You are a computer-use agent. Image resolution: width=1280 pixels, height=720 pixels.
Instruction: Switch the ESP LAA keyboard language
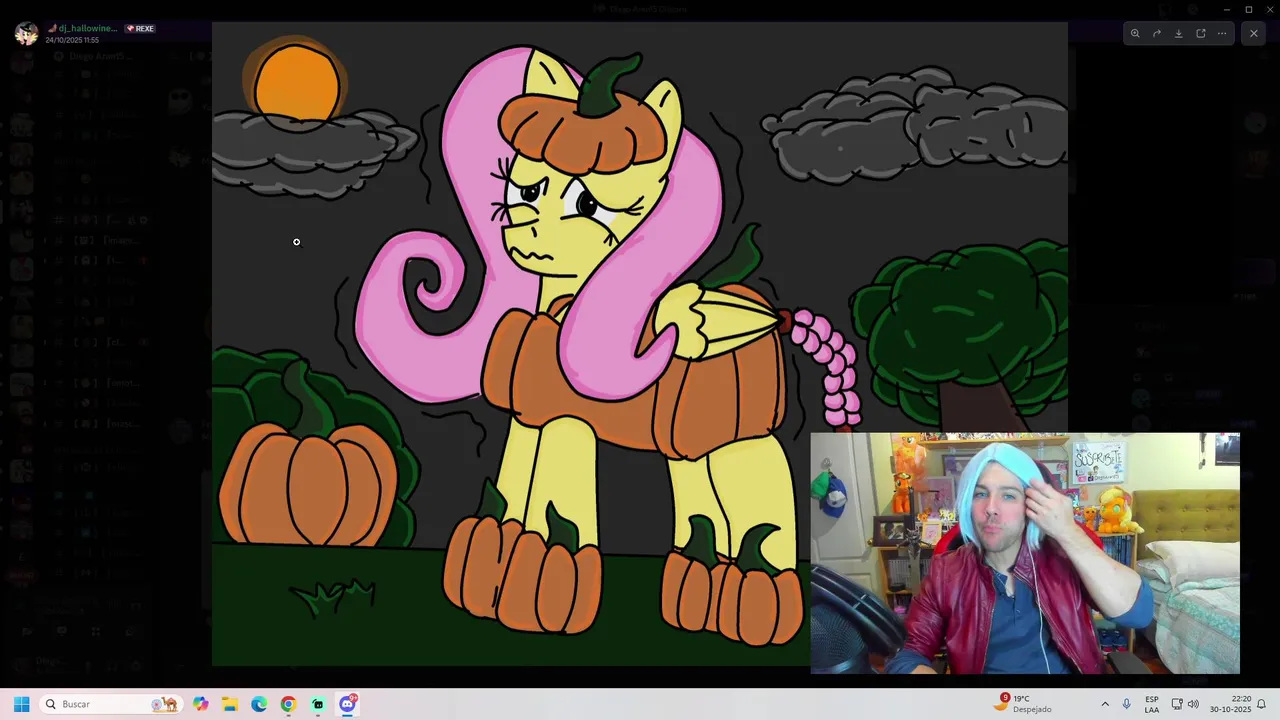(x=1152, y=704)
